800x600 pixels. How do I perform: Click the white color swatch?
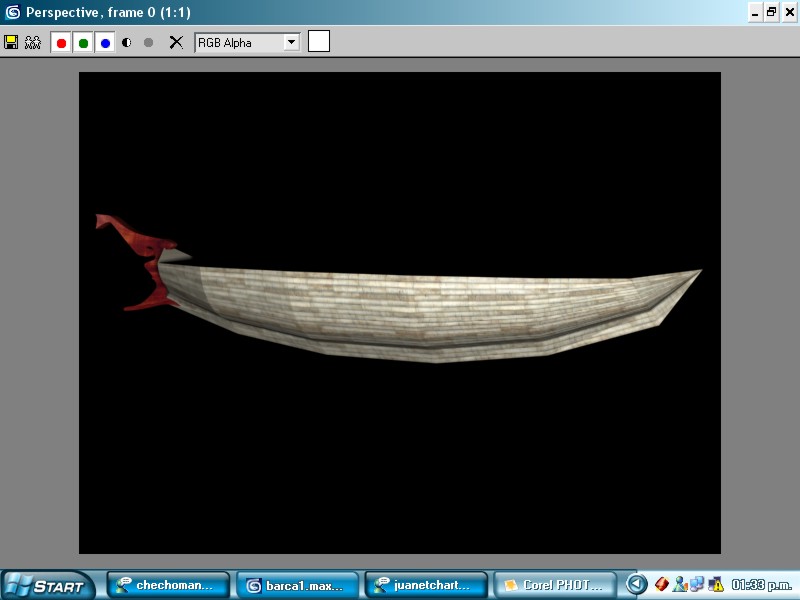tap(319, 41)
